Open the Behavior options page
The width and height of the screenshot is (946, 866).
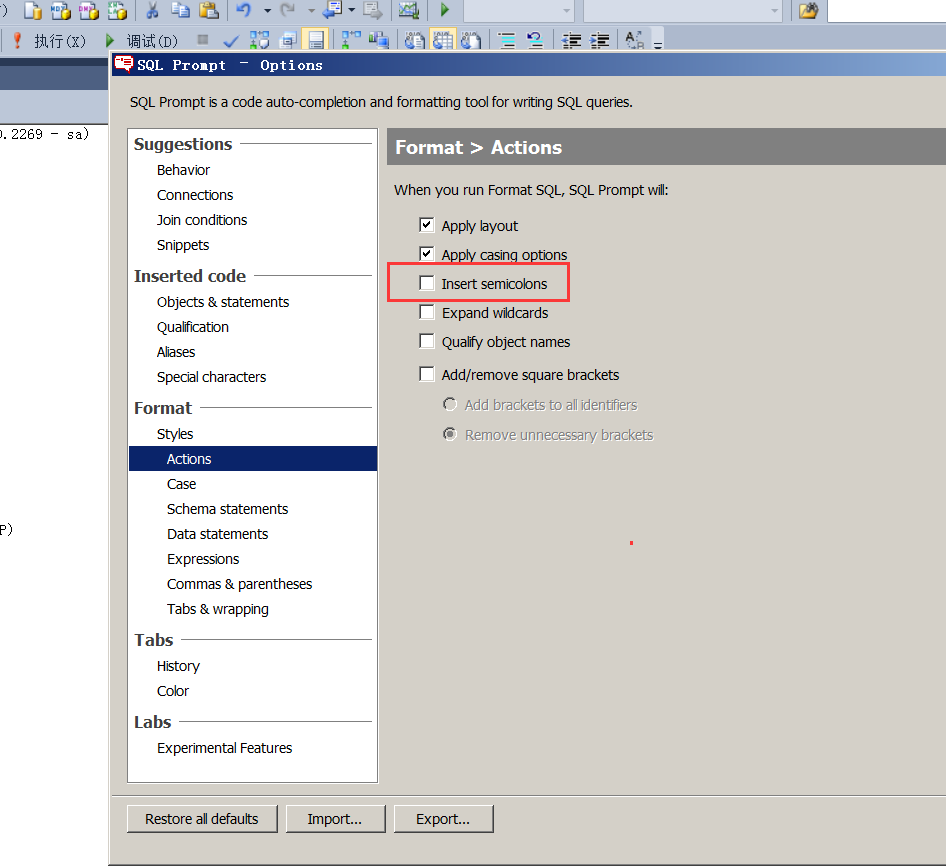tap(183, 170)
